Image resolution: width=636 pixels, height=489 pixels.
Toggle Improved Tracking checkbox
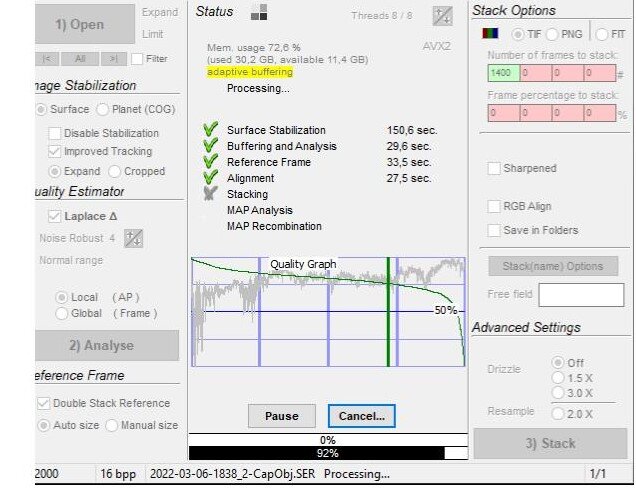point(54,151)
